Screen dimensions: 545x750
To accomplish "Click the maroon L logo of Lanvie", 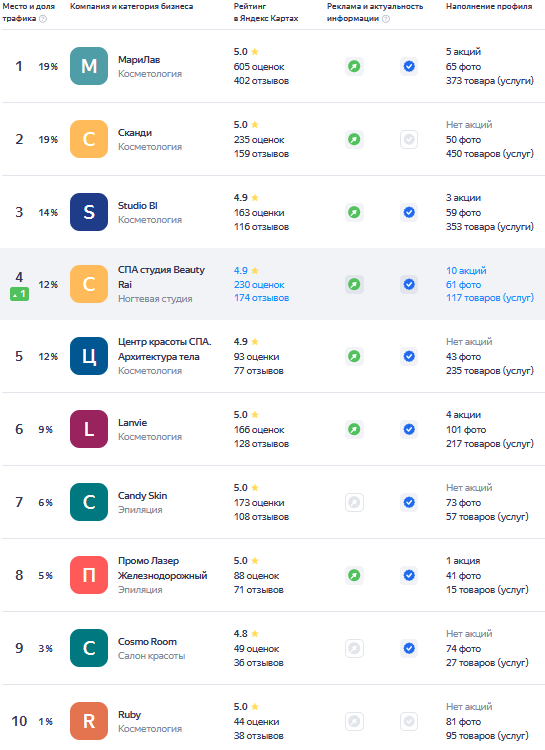I will pos(89,429).
